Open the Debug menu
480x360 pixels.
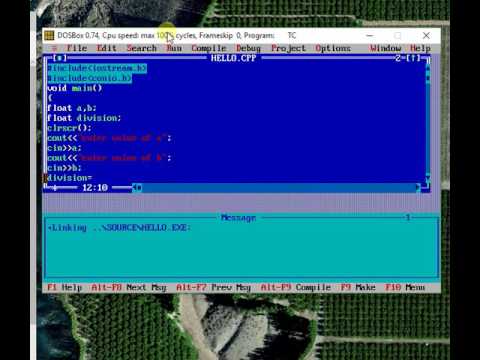coord(248,48)
